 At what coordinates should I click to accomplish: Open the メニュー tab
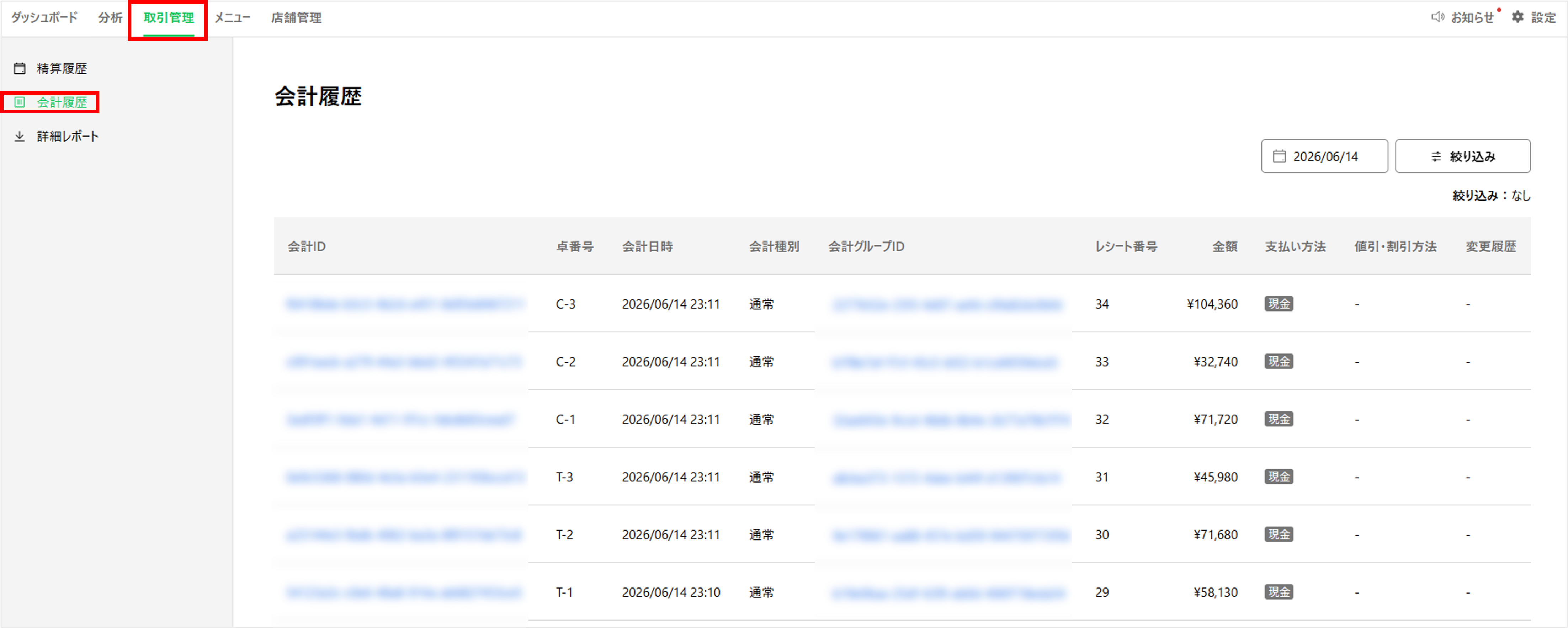pyautogui.click(x=233, y=18)
